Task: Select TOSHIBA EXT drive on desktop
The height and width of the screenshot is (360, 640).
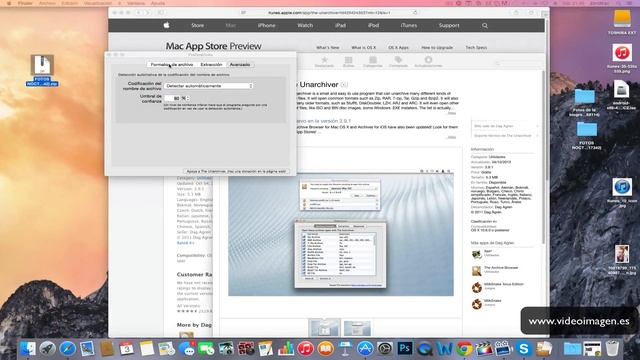Action: point(622,22)
